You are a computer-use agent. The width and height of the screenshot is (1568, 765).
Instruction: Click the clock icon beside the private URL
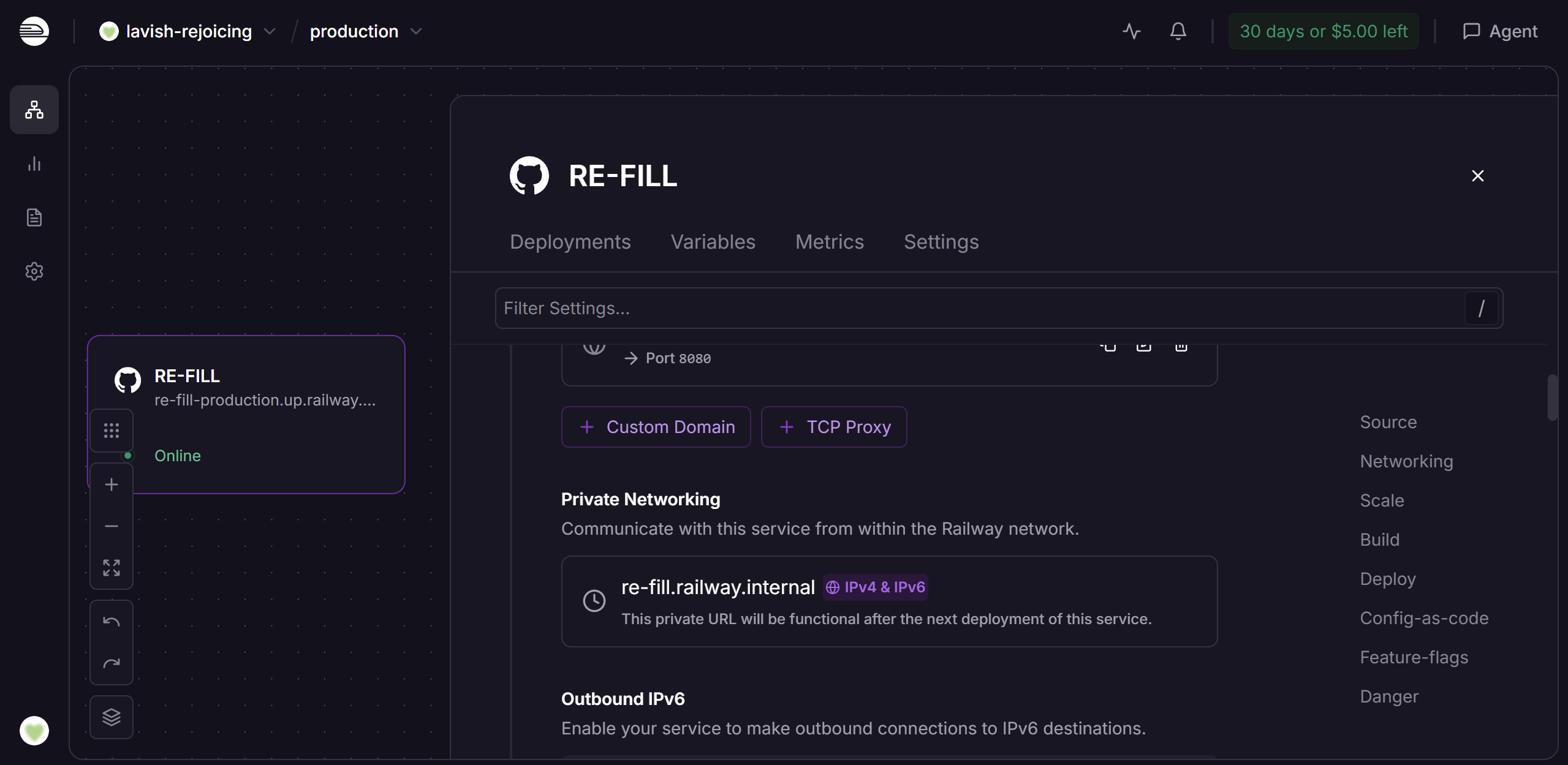point(594,601)
